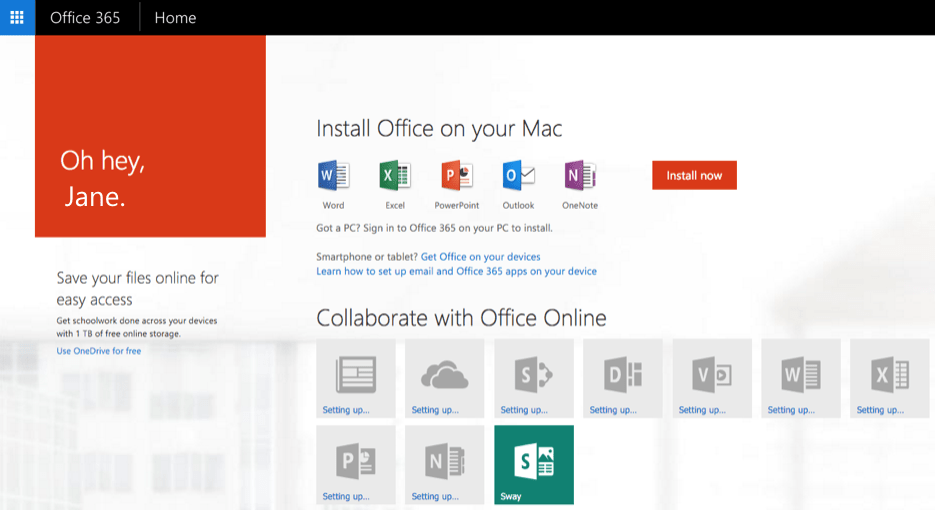Click the Word label under the icon

coord(333,205)
